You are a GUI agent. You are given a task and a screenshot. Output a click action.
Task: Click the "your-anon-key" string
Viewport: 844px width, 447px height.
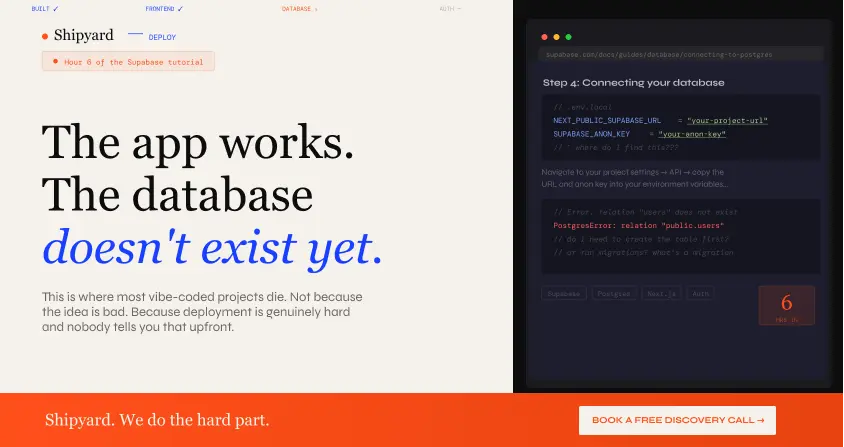[x=692, y=134]
